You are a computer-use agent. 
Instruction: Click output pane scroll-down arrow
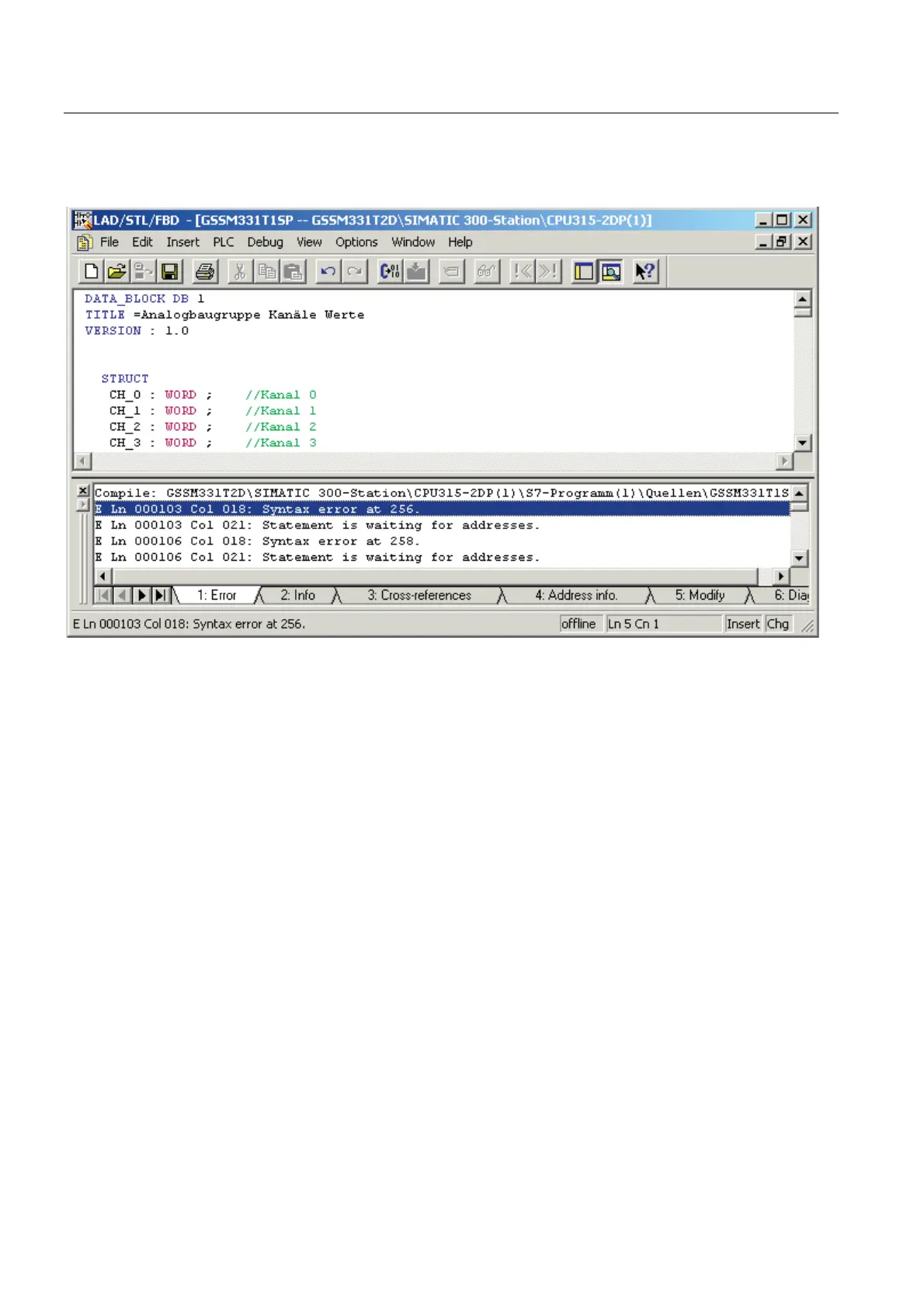tap(800, 558)
